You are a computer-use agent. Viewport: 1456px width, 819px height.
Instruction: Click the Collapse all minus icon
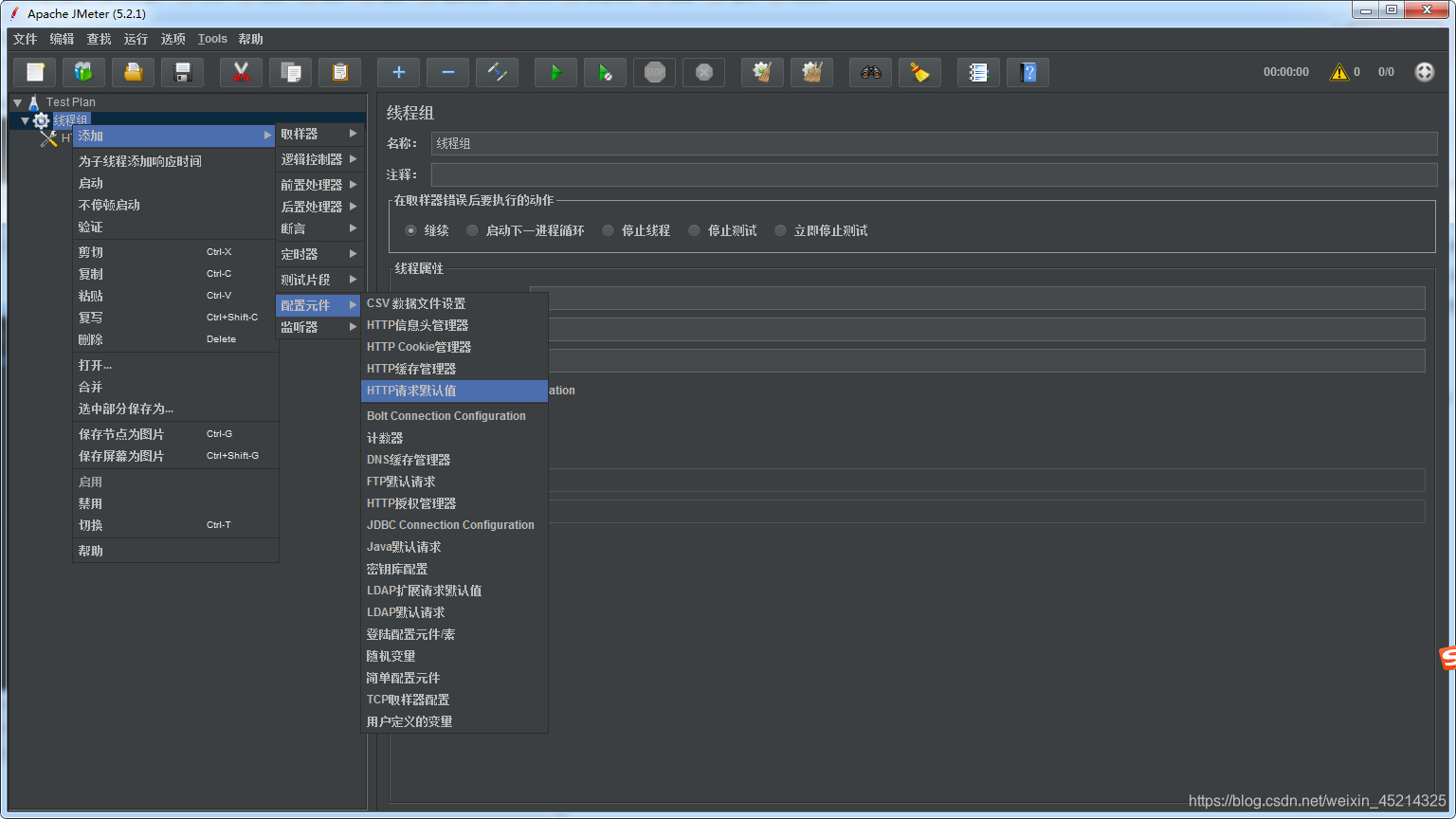(x=447, y=72)
